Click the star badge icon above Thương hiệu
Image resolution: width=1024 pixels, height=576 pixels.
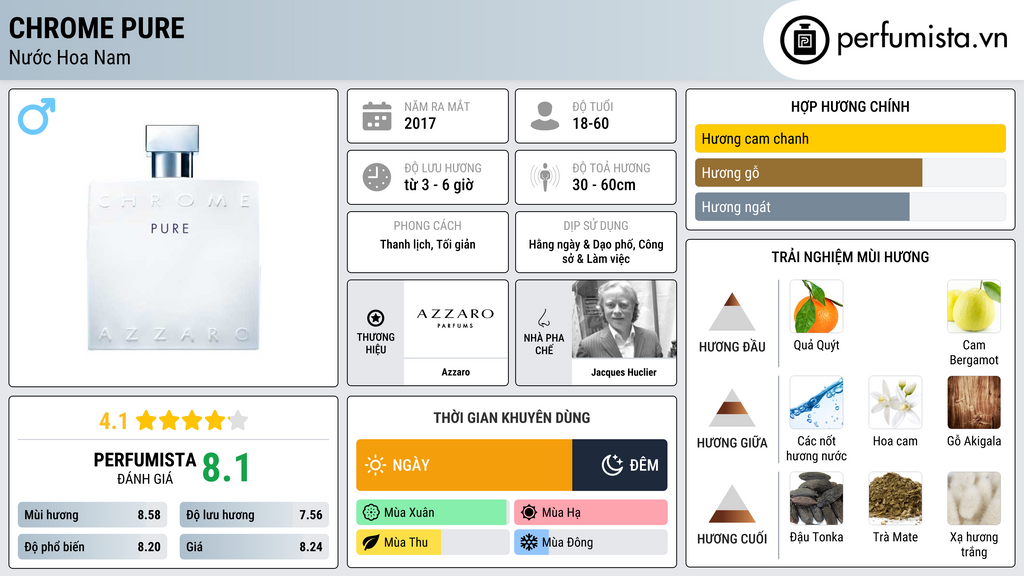(x=376, y=318)
